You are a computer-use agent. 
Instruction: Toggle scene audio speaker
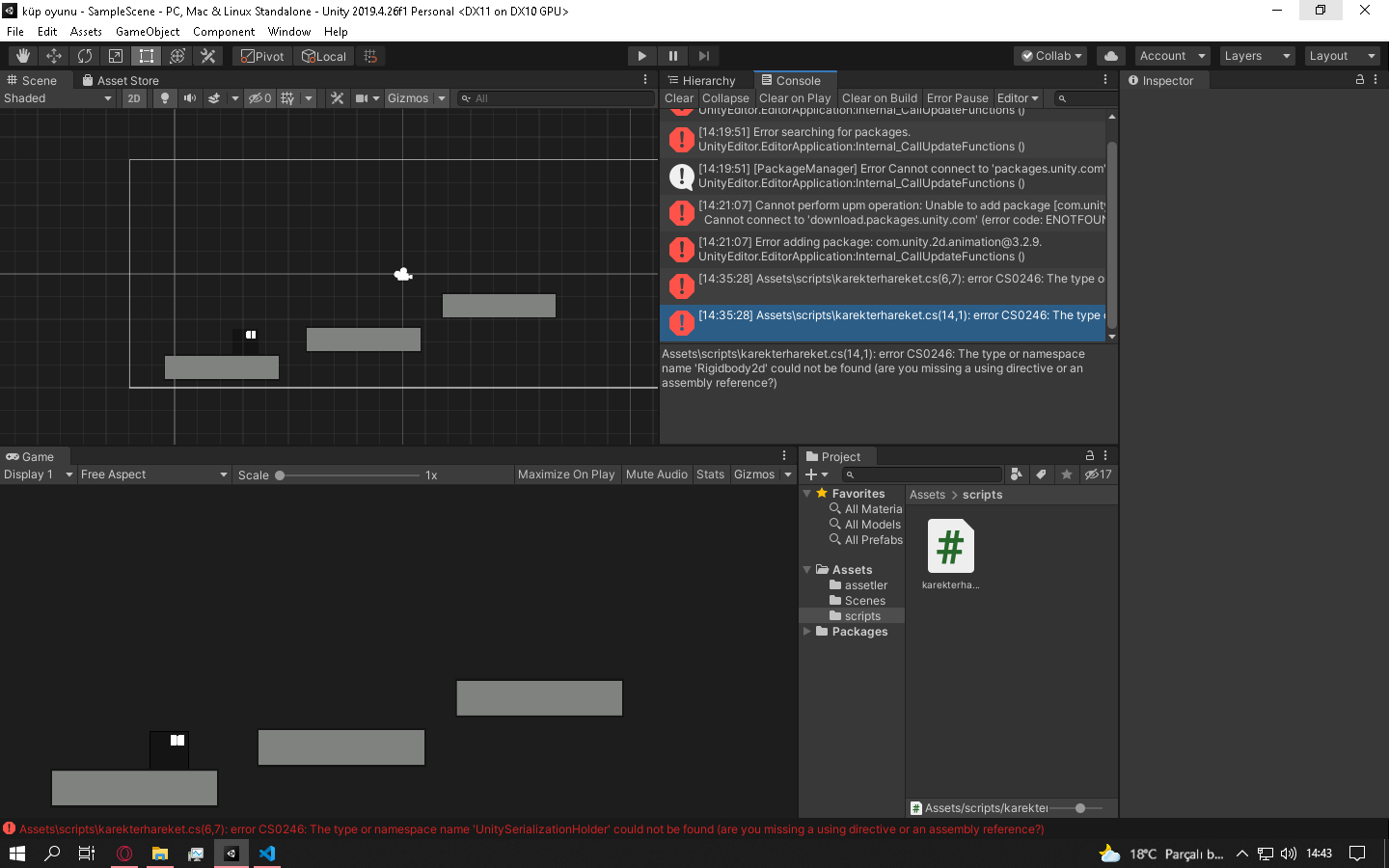[190, 98]
